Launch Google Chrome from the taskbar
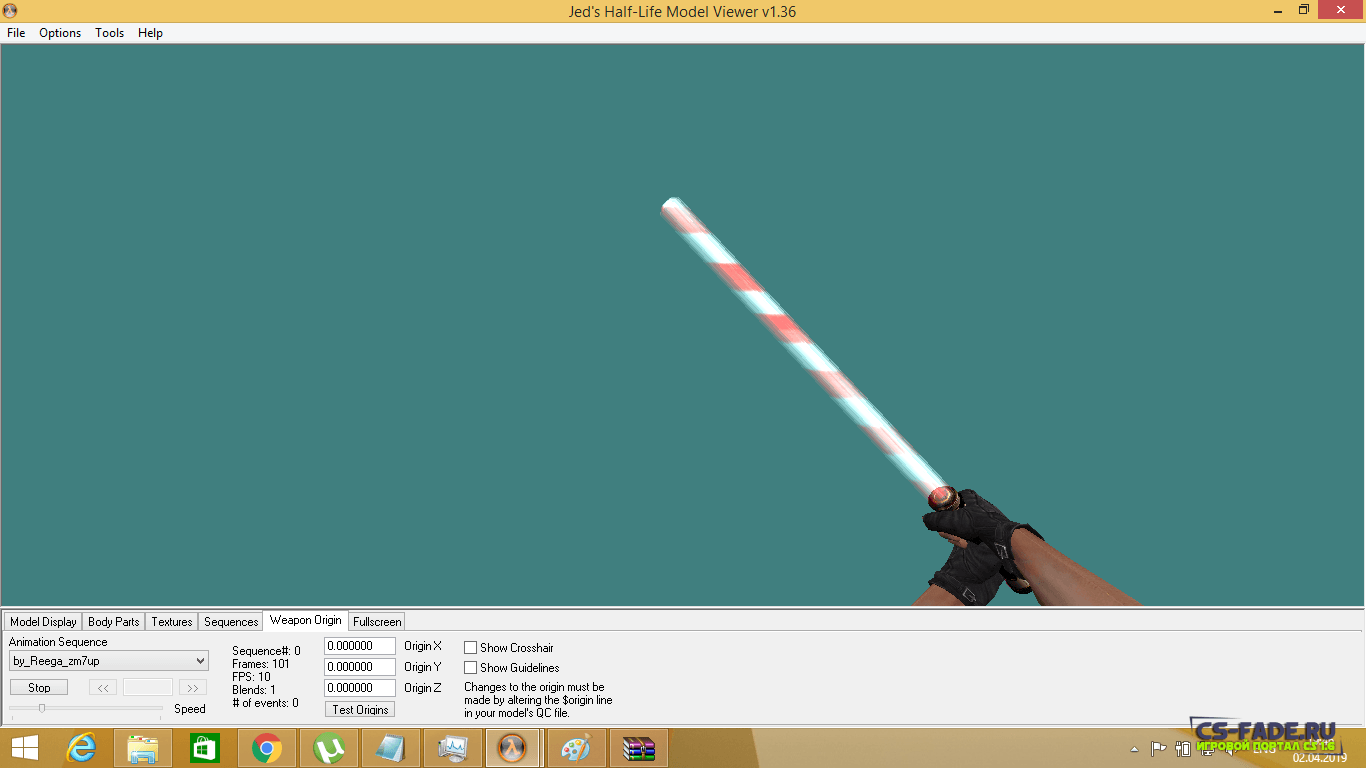Image resolution: width=1366 pixels, height=768 pixels. tap(266, 748)
